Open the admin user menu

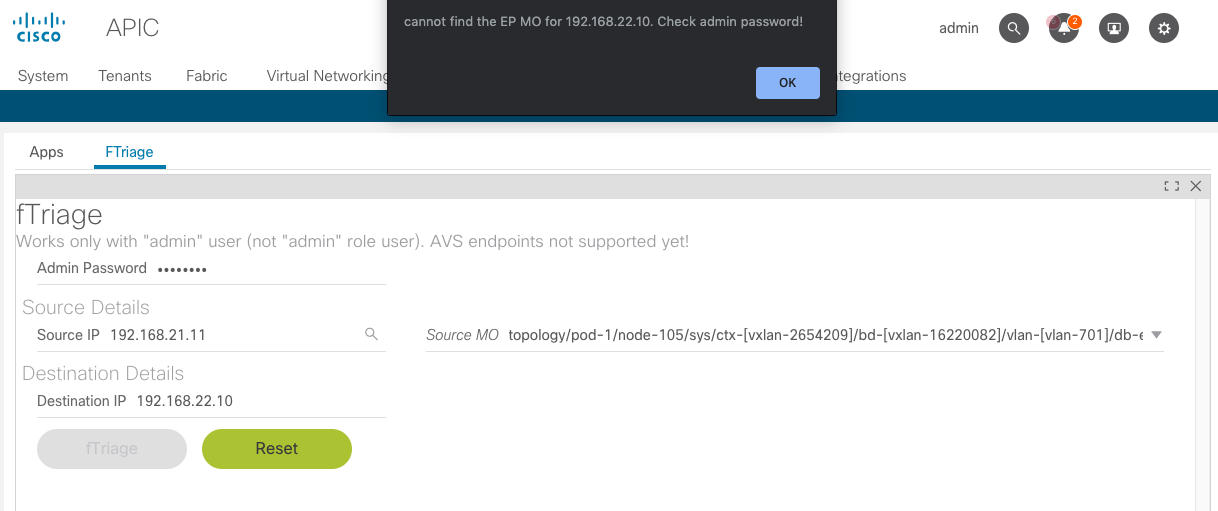958,28
